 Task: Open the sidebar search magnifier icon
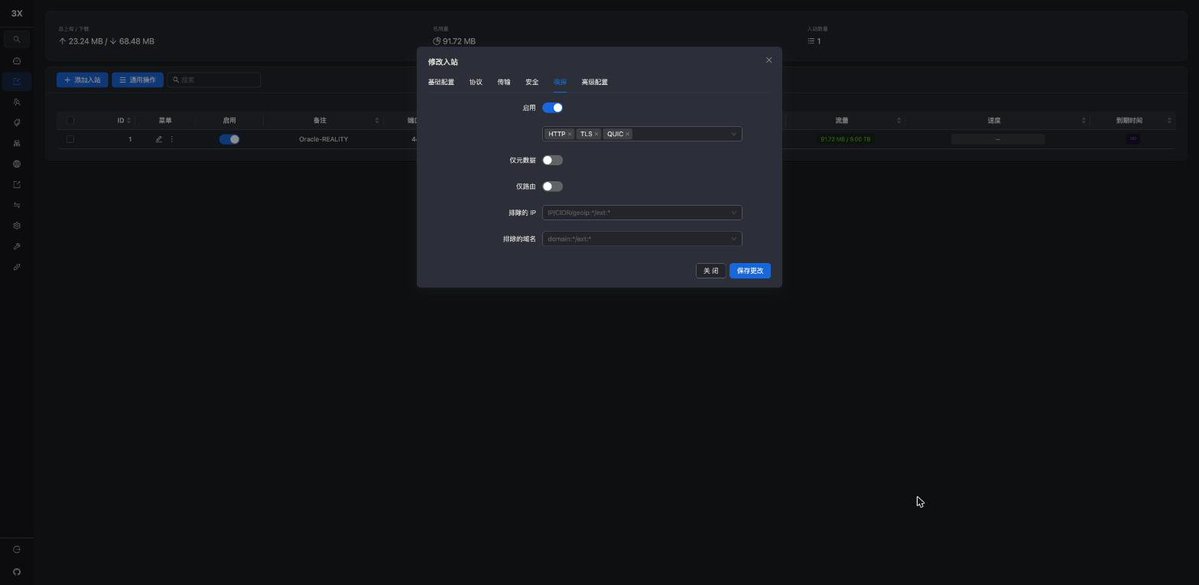pos(17,39)
